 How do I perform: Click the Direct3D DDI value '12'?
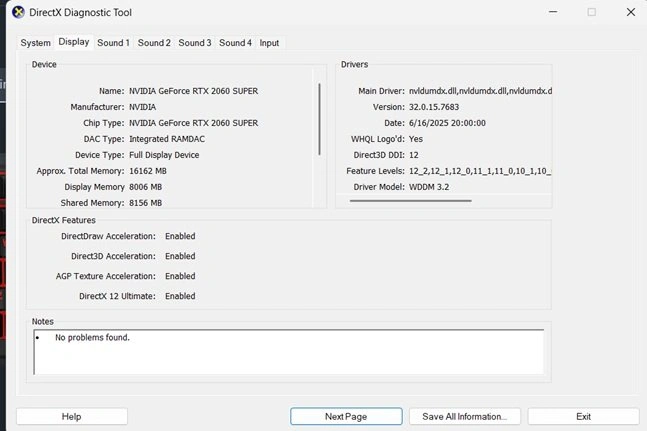click(x=413, y=155)
